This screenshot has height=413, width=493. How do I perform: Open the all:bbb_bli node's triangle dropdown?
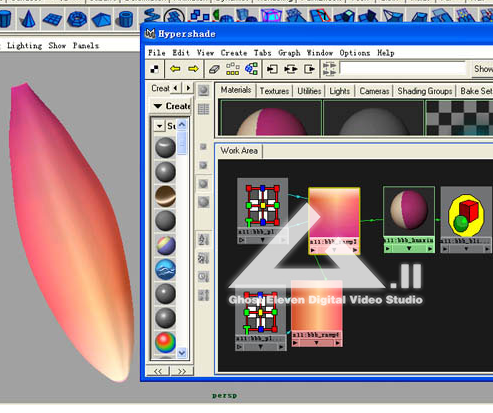466,249
